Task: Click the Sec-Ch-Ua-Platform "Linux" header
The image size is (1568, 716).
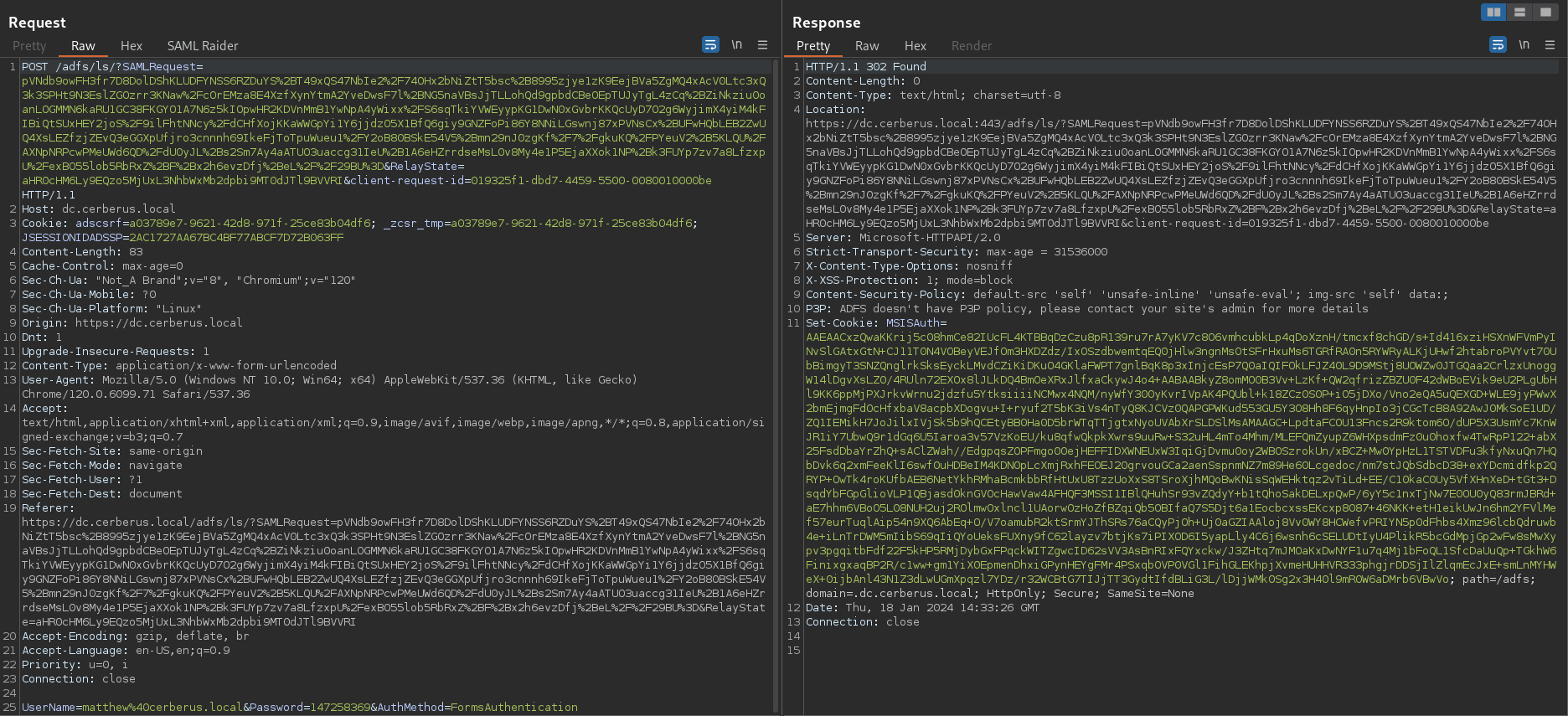Action: [112, 309]
